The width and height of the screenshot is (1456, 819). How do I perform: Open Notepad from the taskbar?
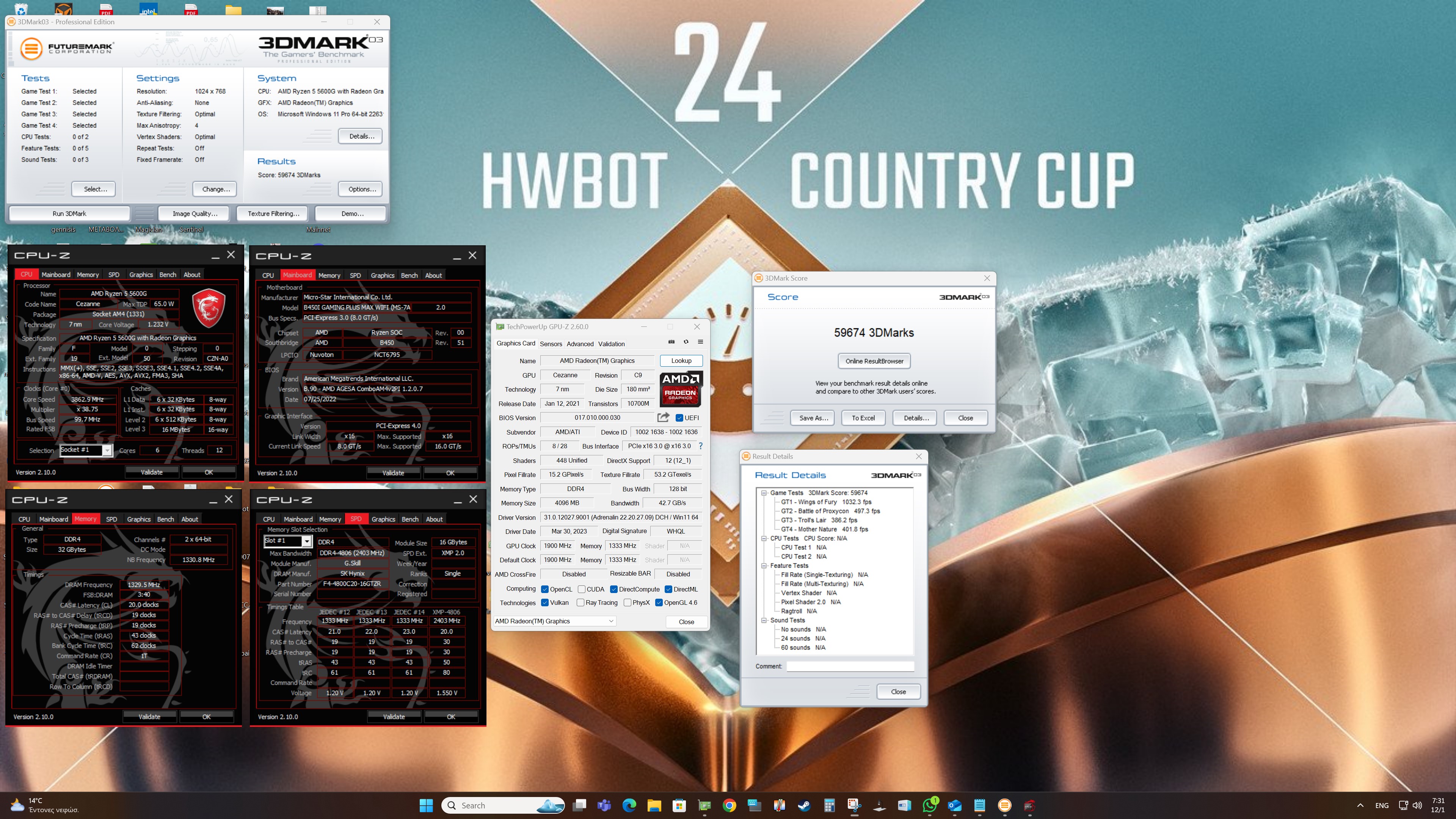point(979,805)
